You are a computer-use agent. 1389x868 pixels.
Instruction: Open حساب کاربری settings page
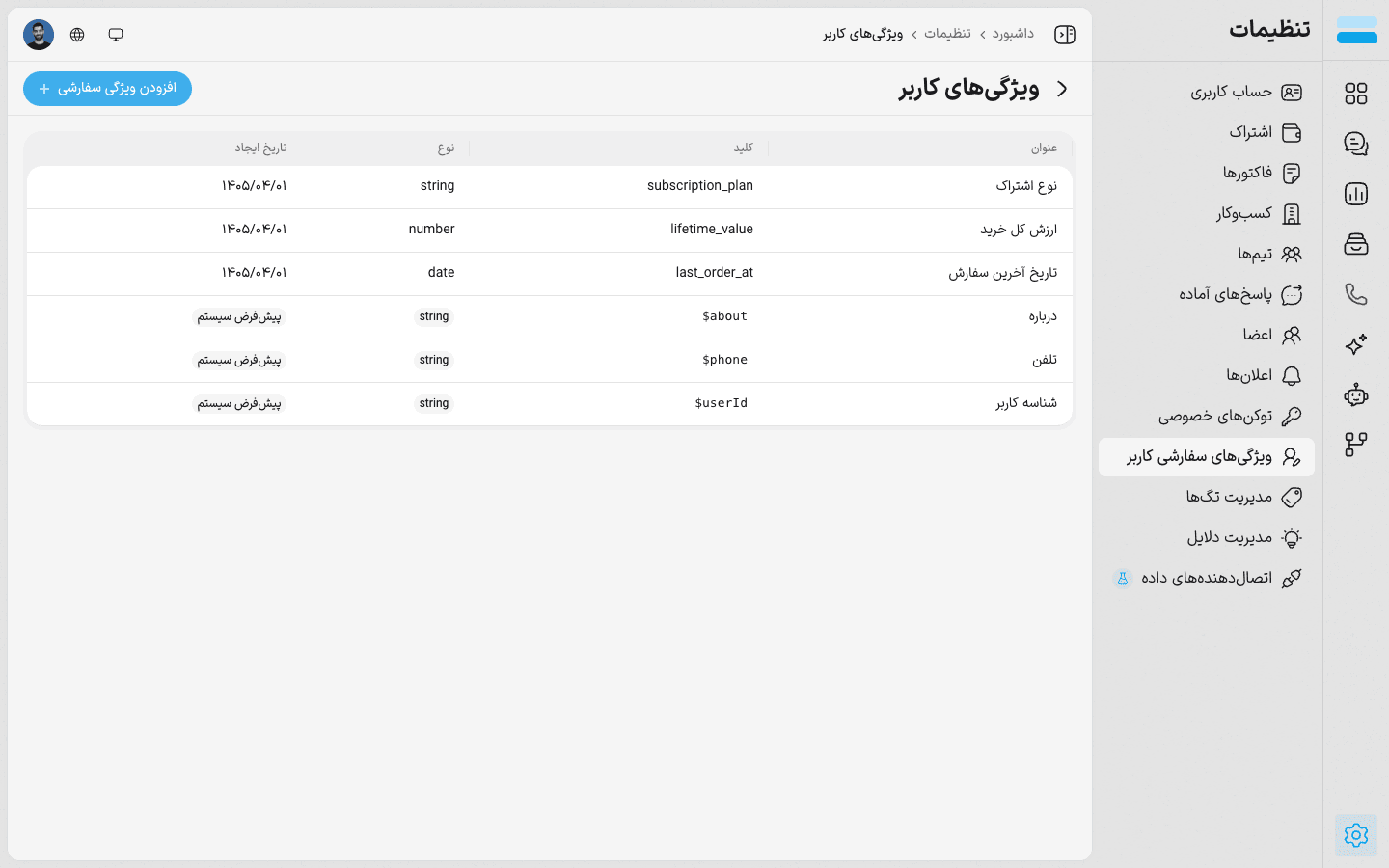click(x=1207, y=92)
